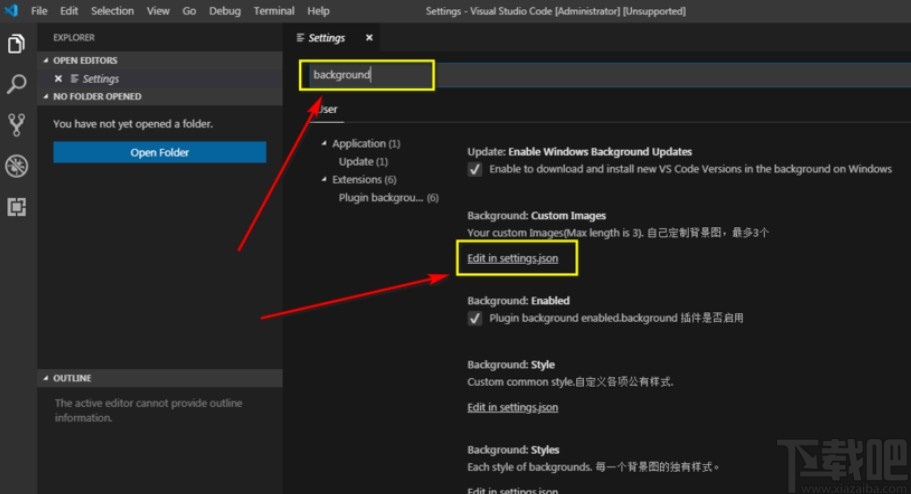911x494 pixels.
Task: Open the Edit menu
Action: (x=69, y=11)
